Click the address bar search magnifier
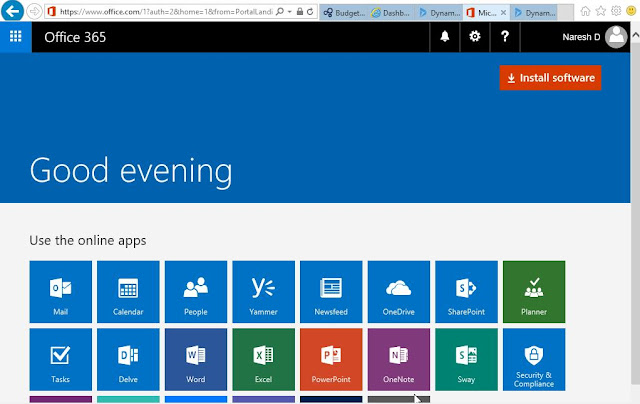This screenshot has width=640, height=404. click(x=280, y=12)
